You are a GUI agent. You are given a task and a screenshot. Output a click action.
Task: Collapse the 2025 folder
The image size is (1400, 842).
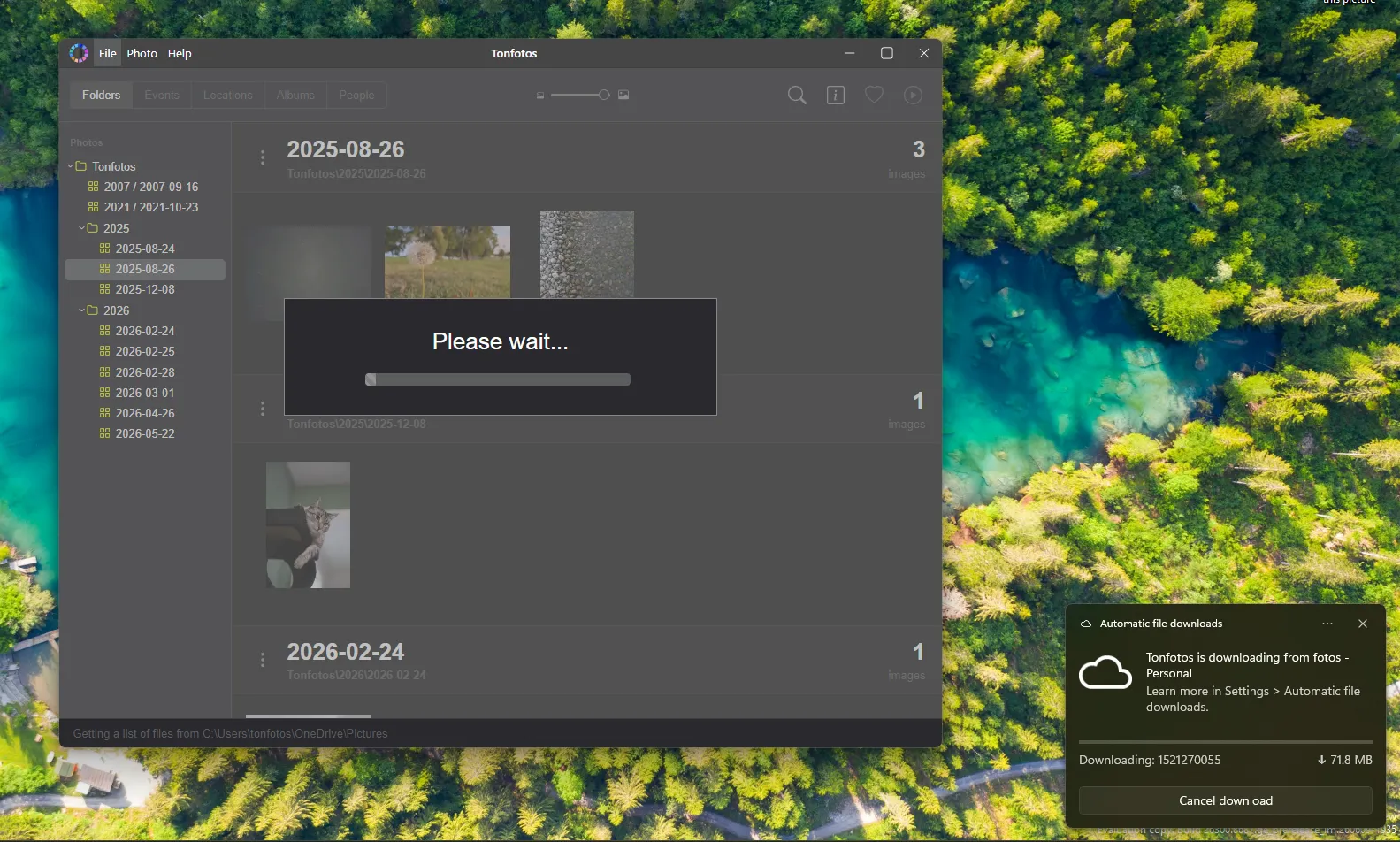click(x=81, y=228)
